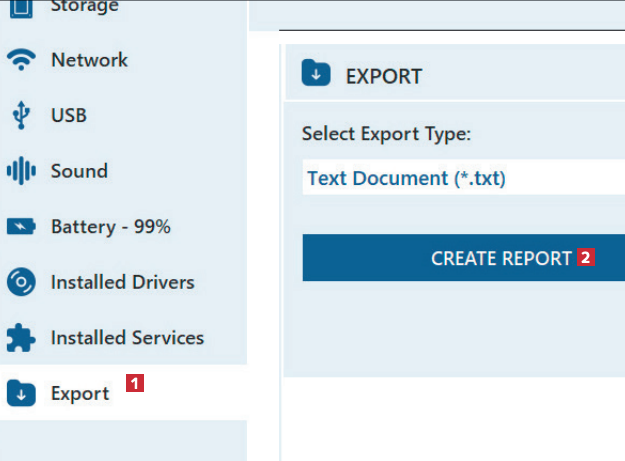Open the Network section label

coord(89,60)
